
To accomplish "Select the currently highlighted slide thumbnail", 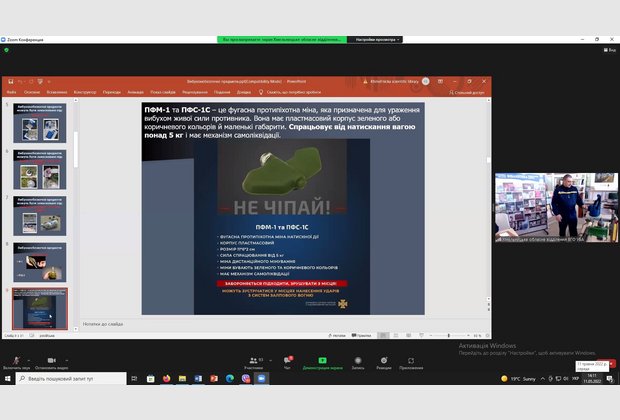I will click(40, 308).
